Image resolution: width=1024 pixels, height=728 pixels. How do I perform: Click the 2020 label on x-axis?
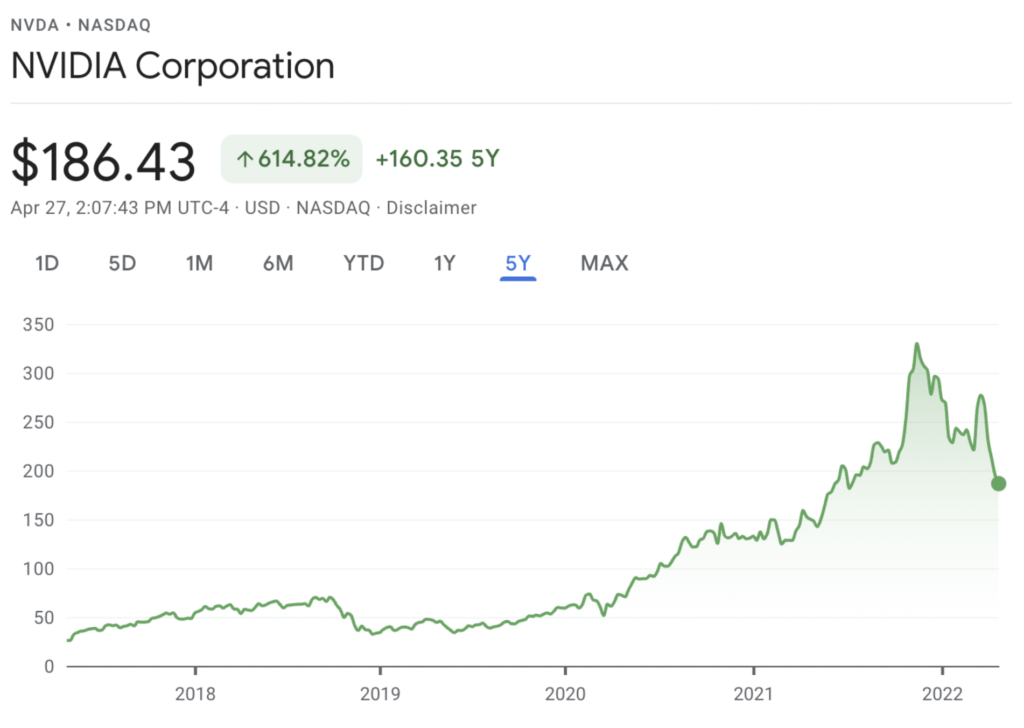(x=565, y=695)
